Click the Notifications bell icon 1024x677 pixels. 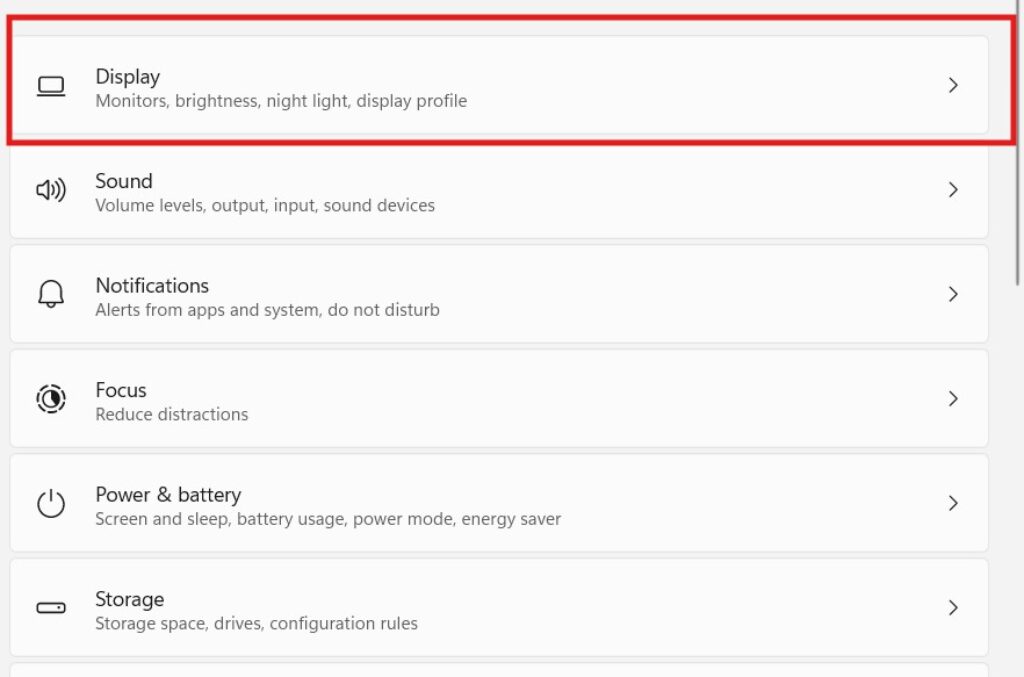(x=50, y=294)
